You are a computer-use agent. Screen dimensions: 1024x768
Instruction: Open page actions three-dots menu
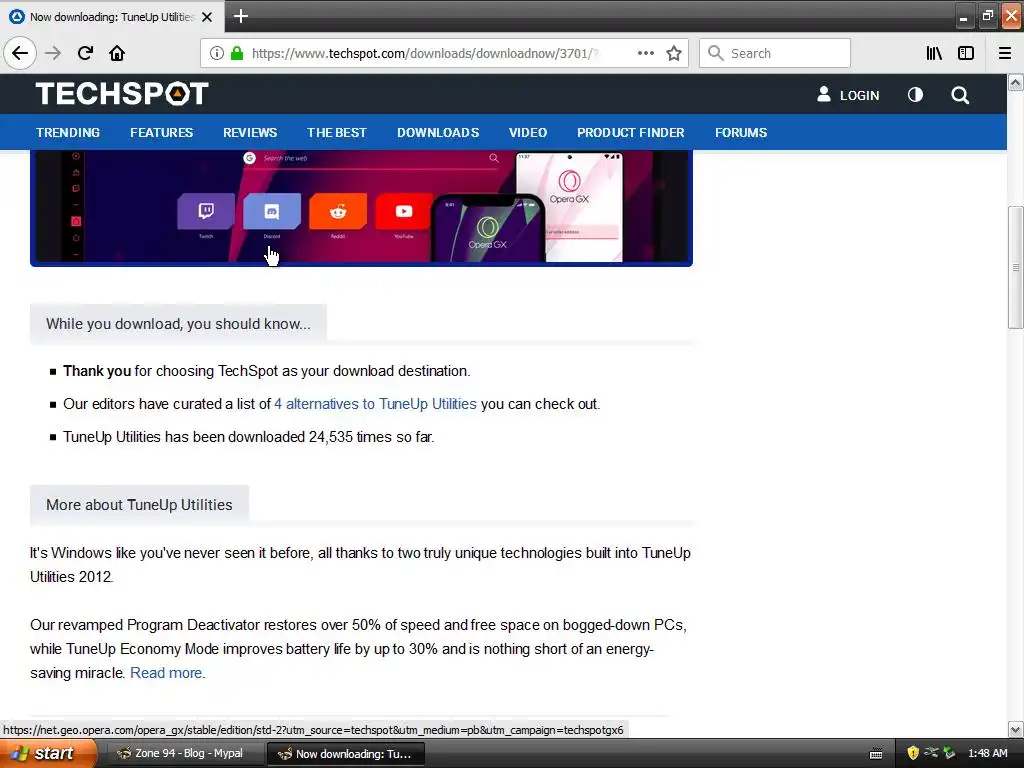click(x=645, y=53)
